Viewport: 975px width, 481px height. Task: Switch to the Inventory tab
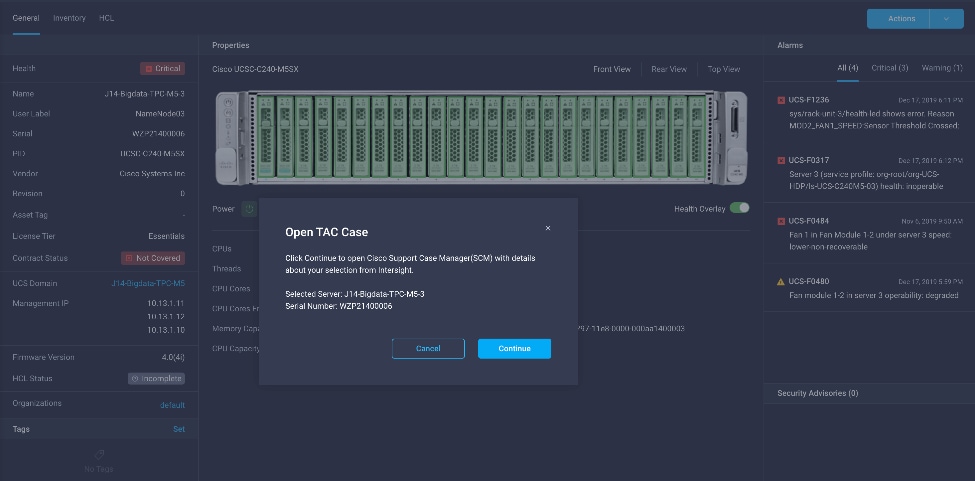click(69, 18)
